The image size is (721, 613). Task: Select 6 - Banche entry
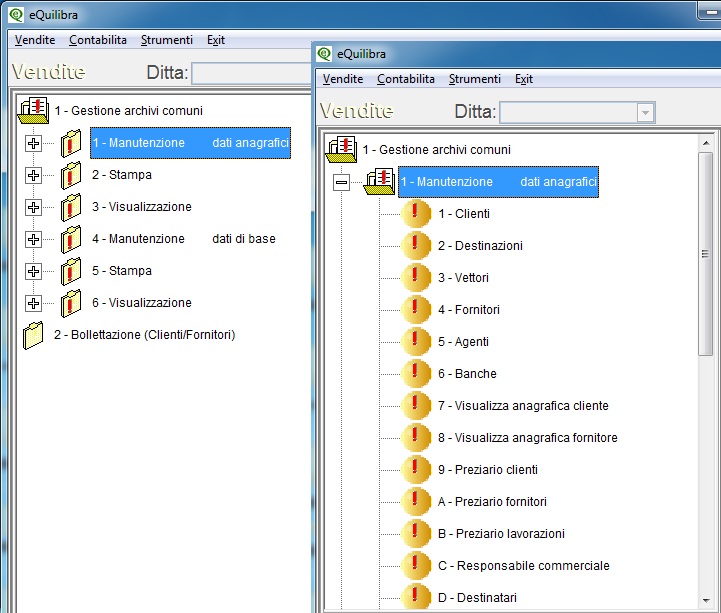pos(467,374)
